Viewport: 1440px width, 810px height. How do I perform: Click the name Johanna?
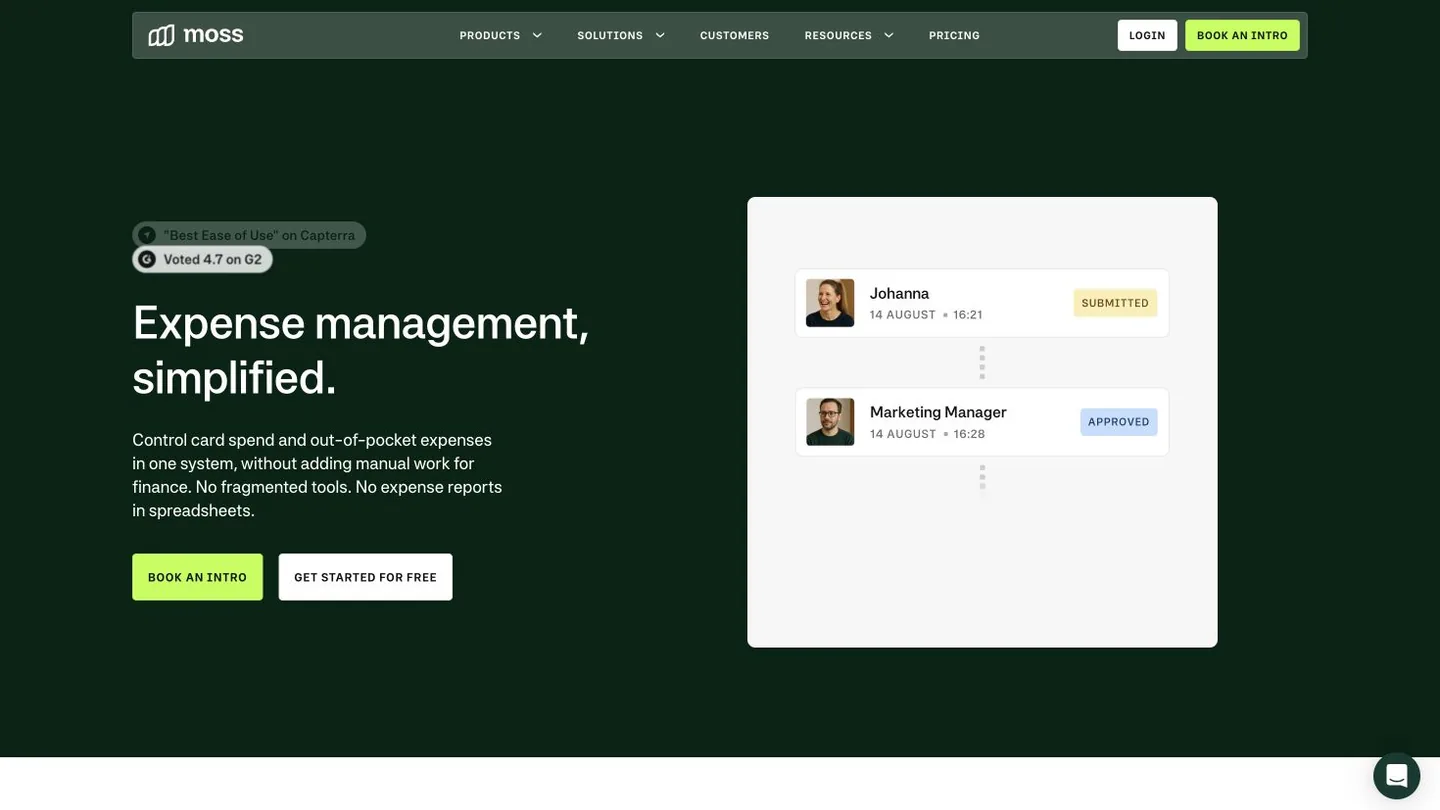(x=899, y=293)
